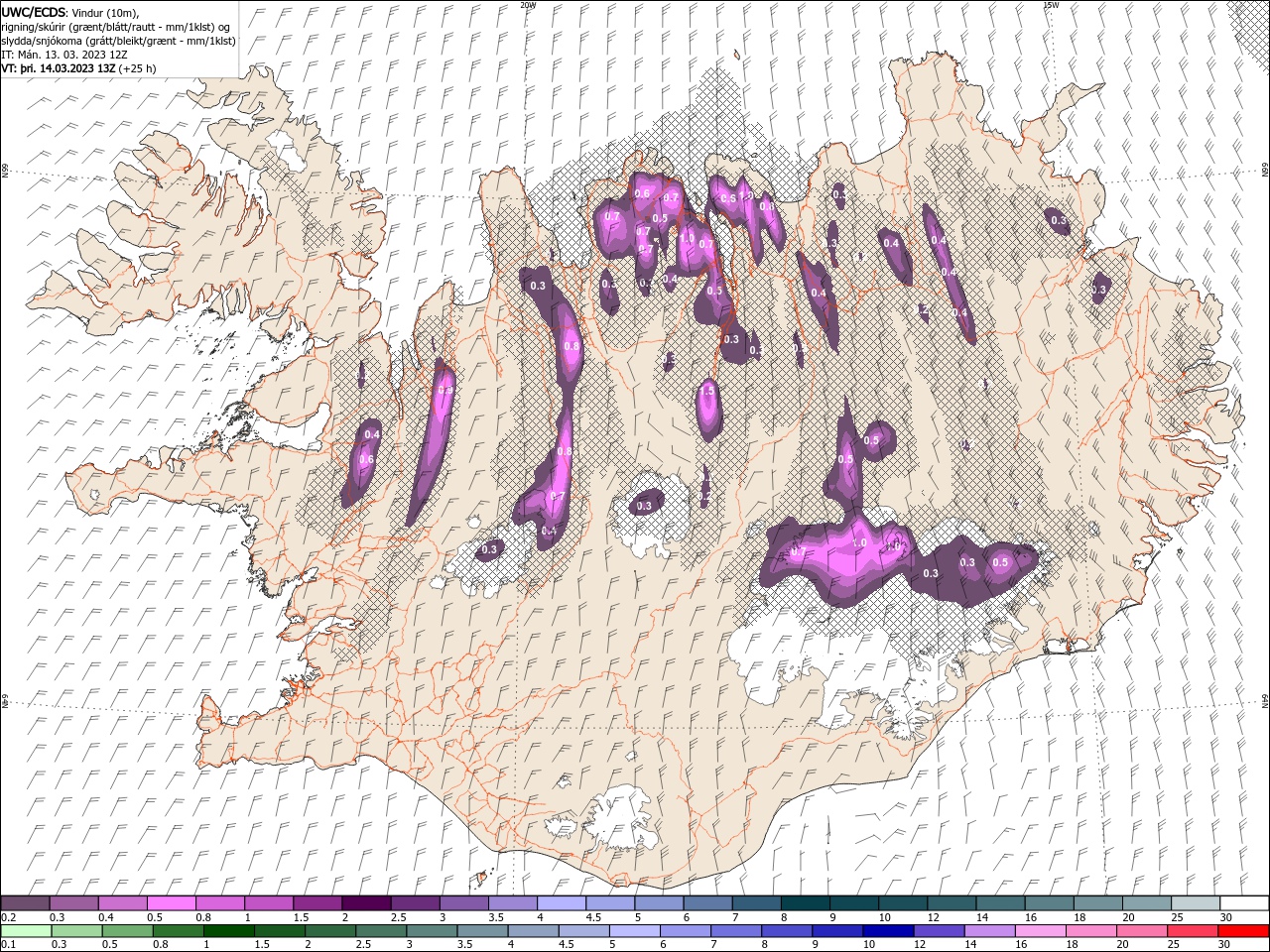
Task: Select the white 30 snow scale swatch
Action: click(1244, 903)
